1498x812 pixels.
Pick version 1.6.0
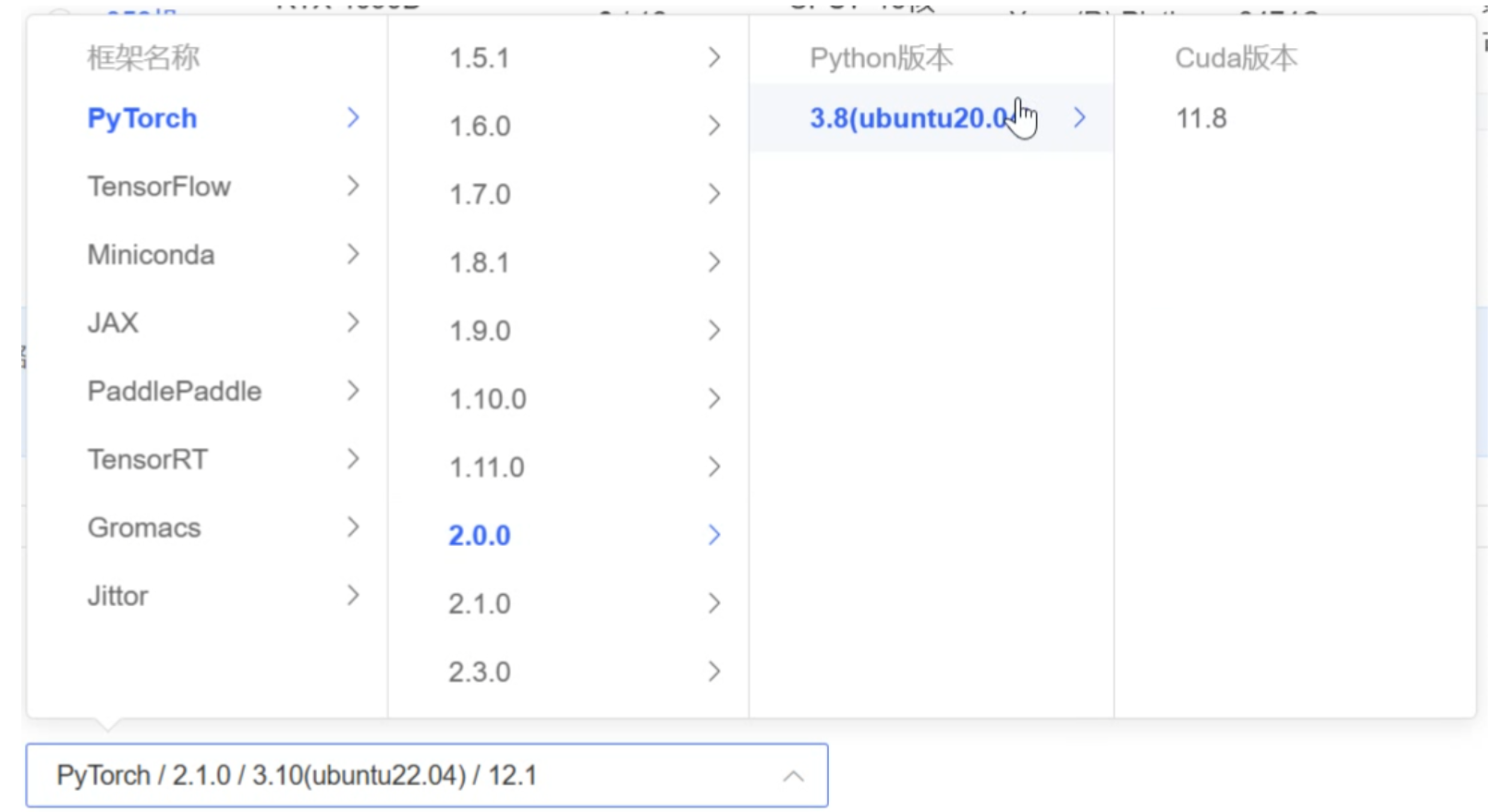(480, 126)
